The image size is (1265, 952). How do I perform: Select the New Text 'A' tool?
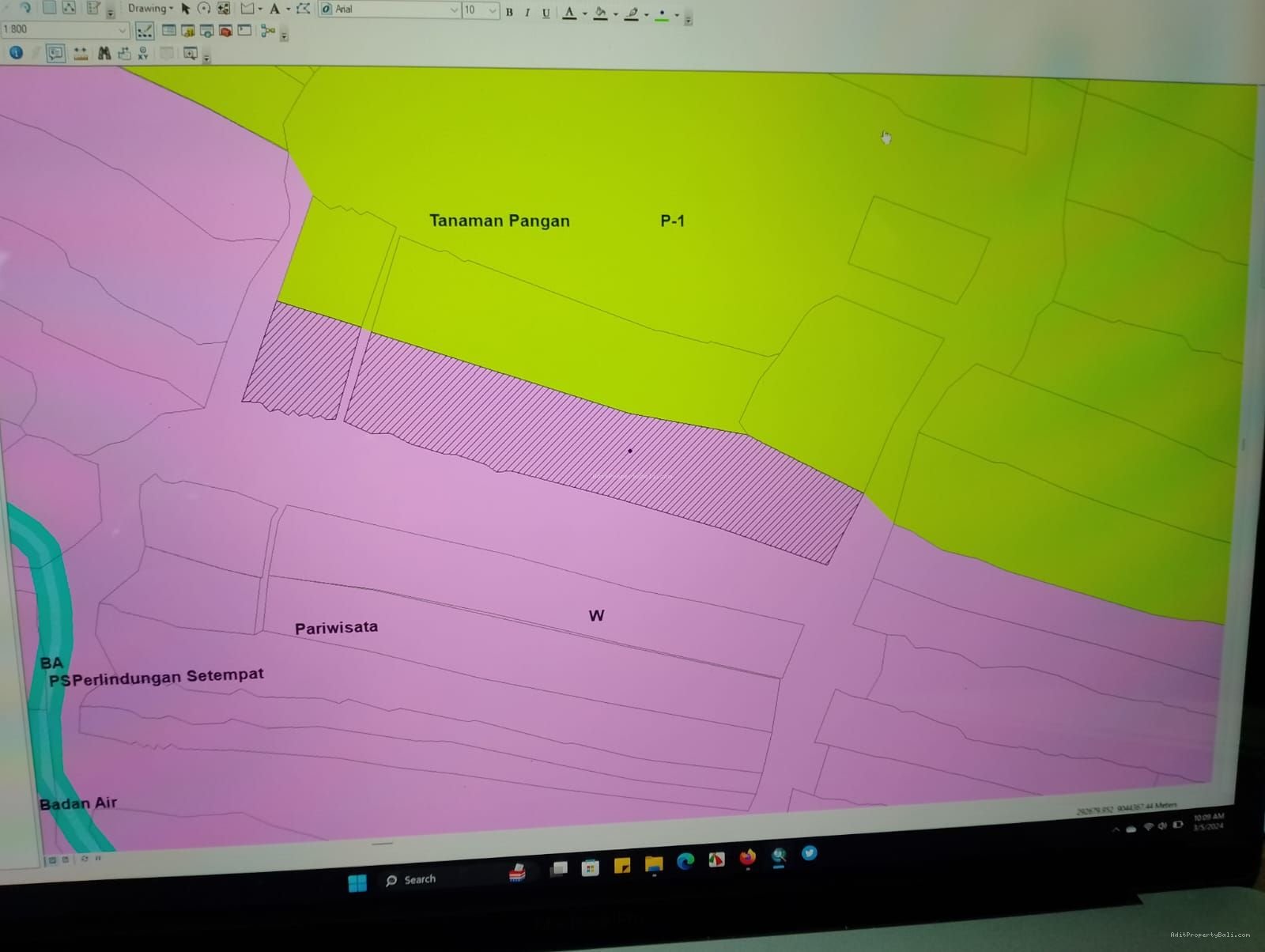274,9
